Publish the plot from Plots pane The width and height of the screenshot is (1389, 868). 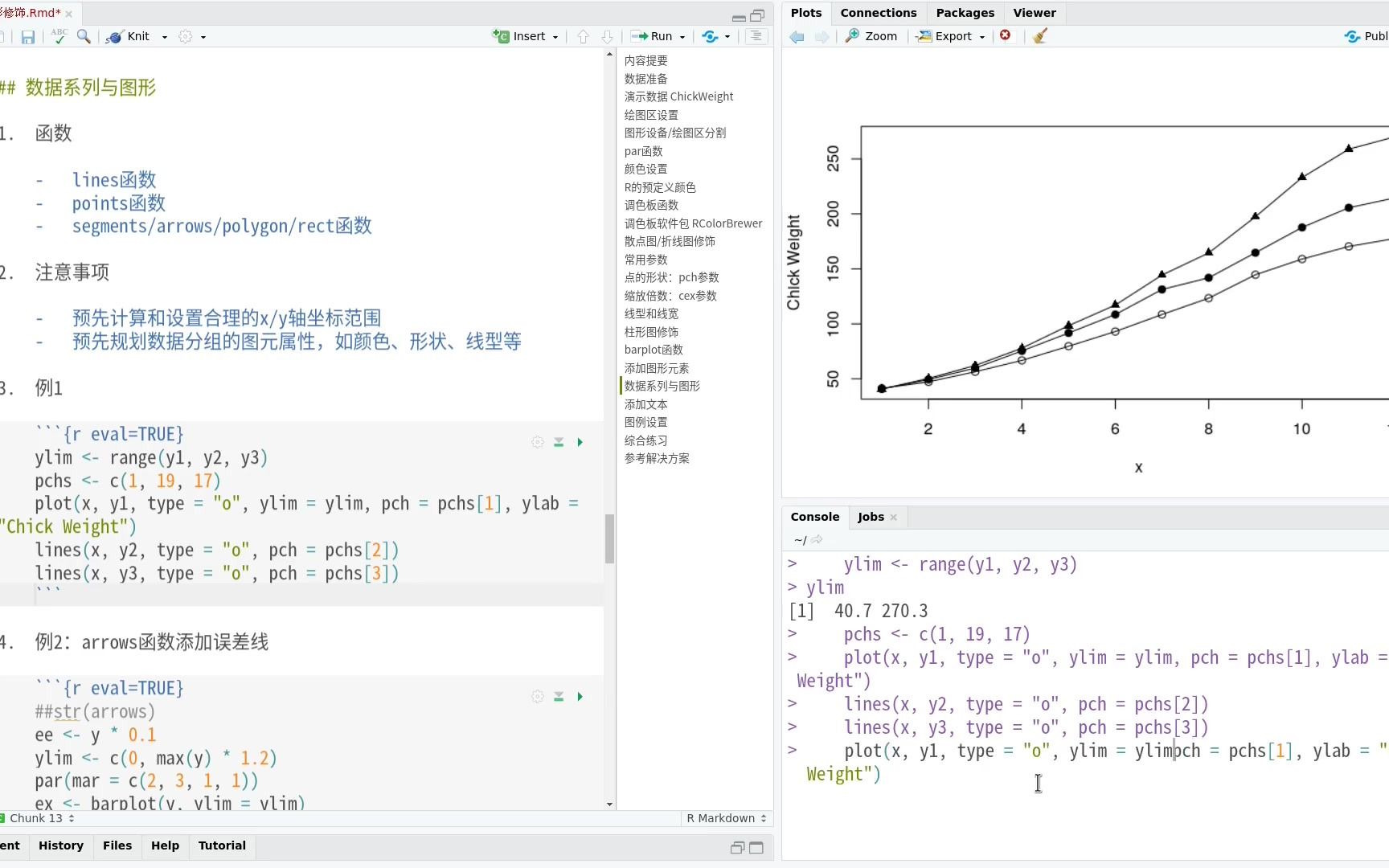pyautogui.click(x=1366, y=36)
